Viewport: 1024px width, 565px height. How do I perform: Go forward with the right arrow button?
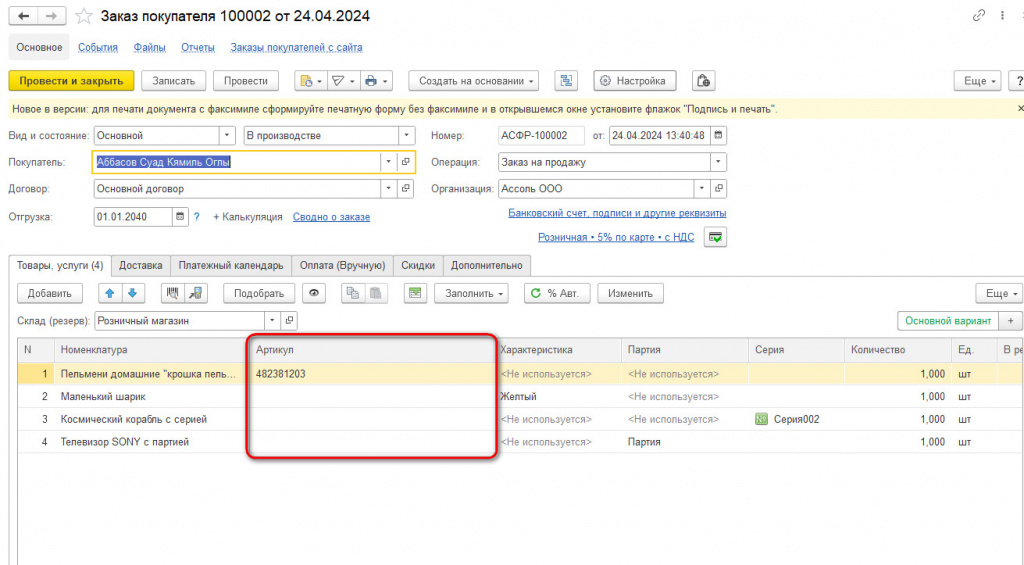click(x=52, y=16)
